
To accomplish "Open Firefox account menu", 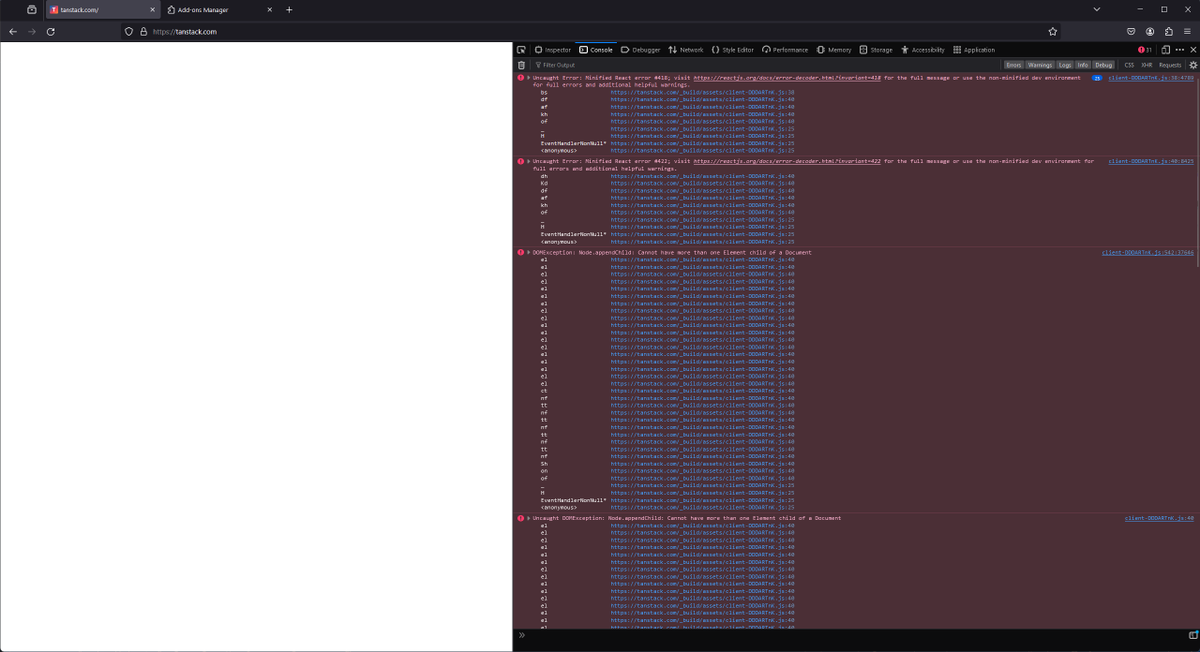I will [1150, 32].
